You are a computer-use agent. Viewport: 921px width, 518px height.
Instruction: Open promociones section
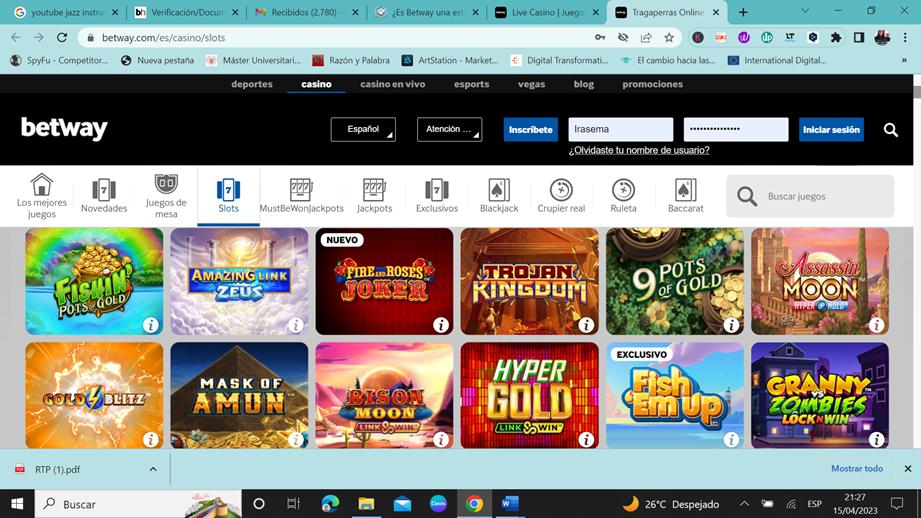[653, 84]
